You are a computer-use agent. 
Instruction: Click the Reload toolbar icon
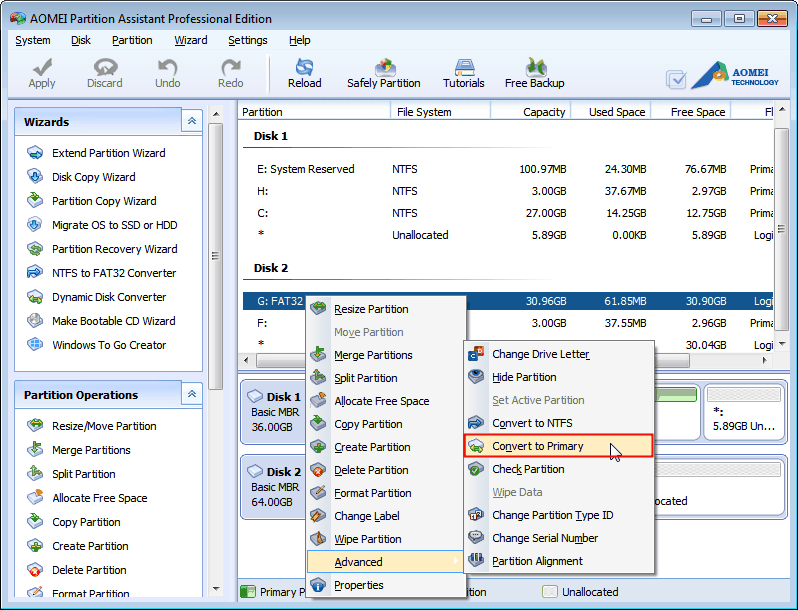pyautogui.click(x=304, y=74)
